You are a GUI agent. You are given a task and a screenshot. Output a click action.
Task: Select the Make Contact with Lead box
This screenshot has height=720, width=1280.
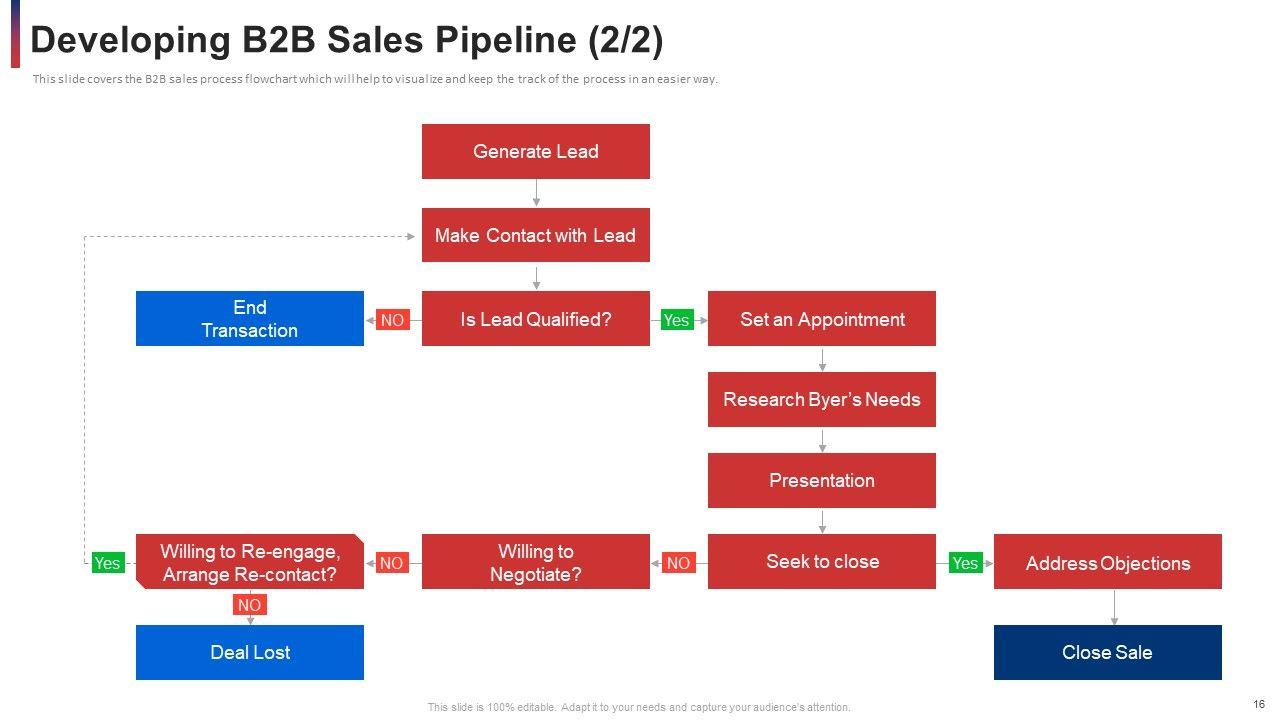535,236
